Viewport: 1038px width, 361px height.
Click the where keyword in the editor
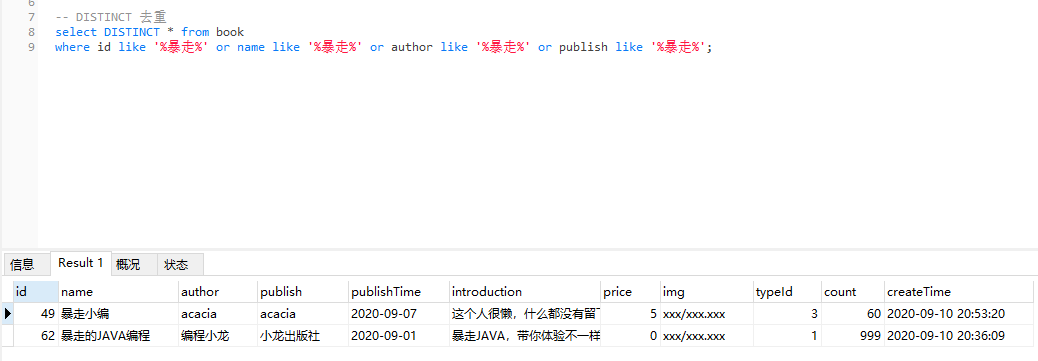[72, 47]
